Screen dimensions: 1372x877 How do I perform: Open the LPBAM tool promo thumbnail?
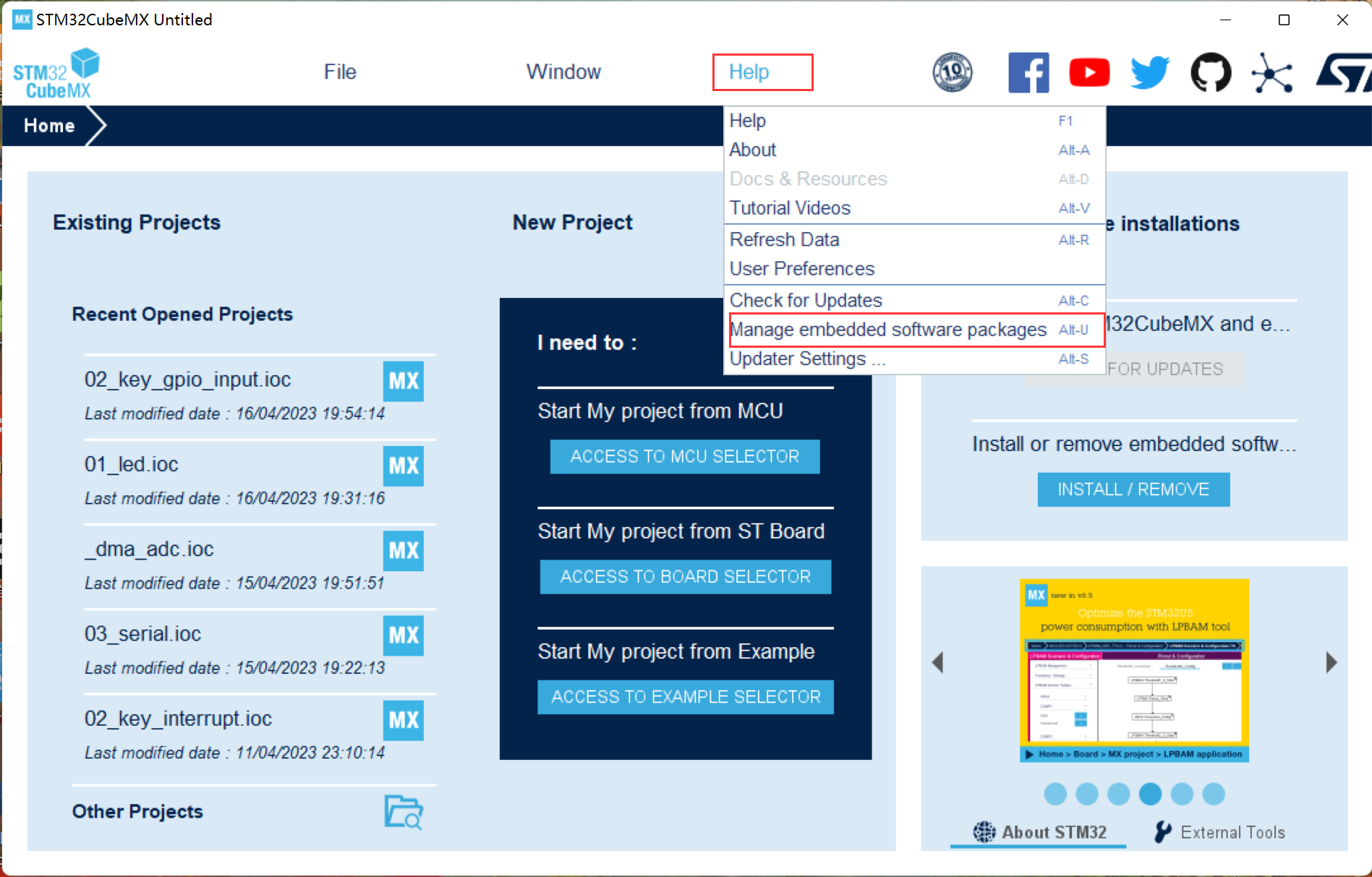1134,670
